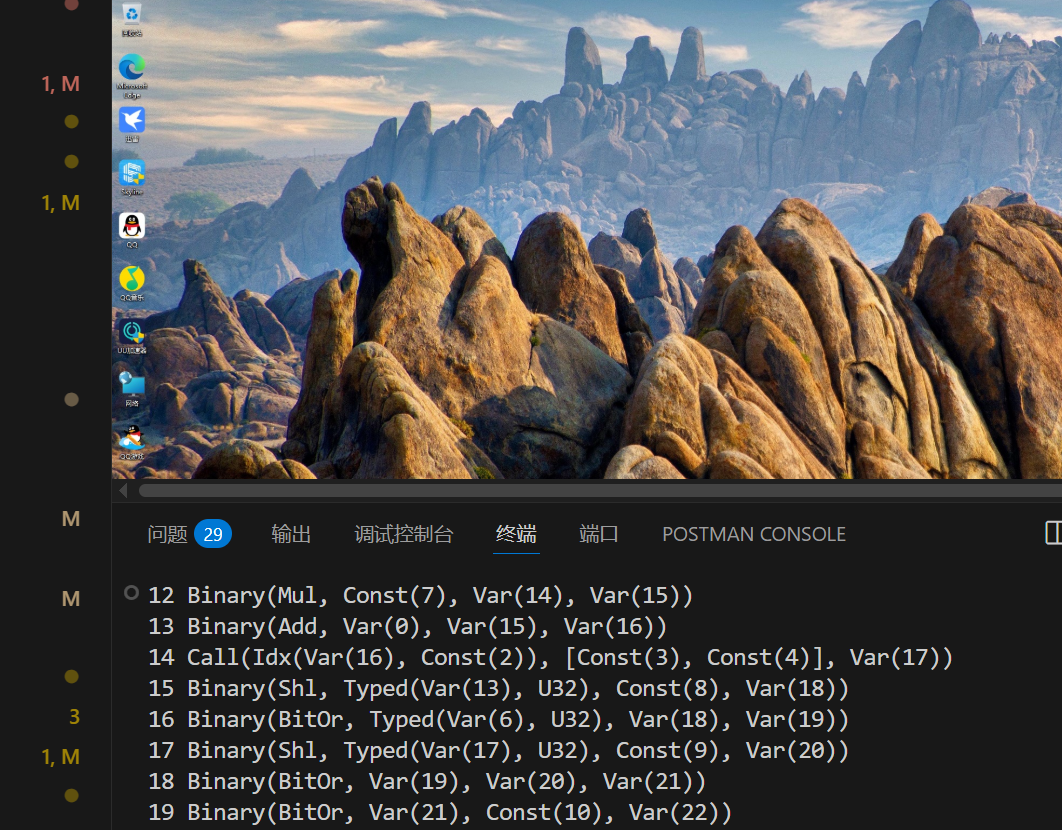Launch Microsoft Edge from the desktop

[131, 68]
